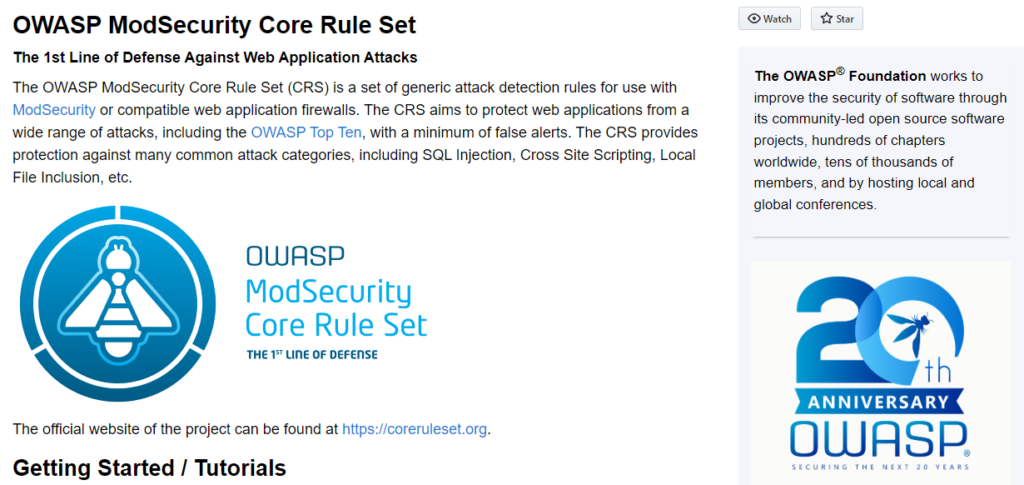Click the star icon
Image resolution: width=1024 pixels, height=485 pixels.
point(826,19)
